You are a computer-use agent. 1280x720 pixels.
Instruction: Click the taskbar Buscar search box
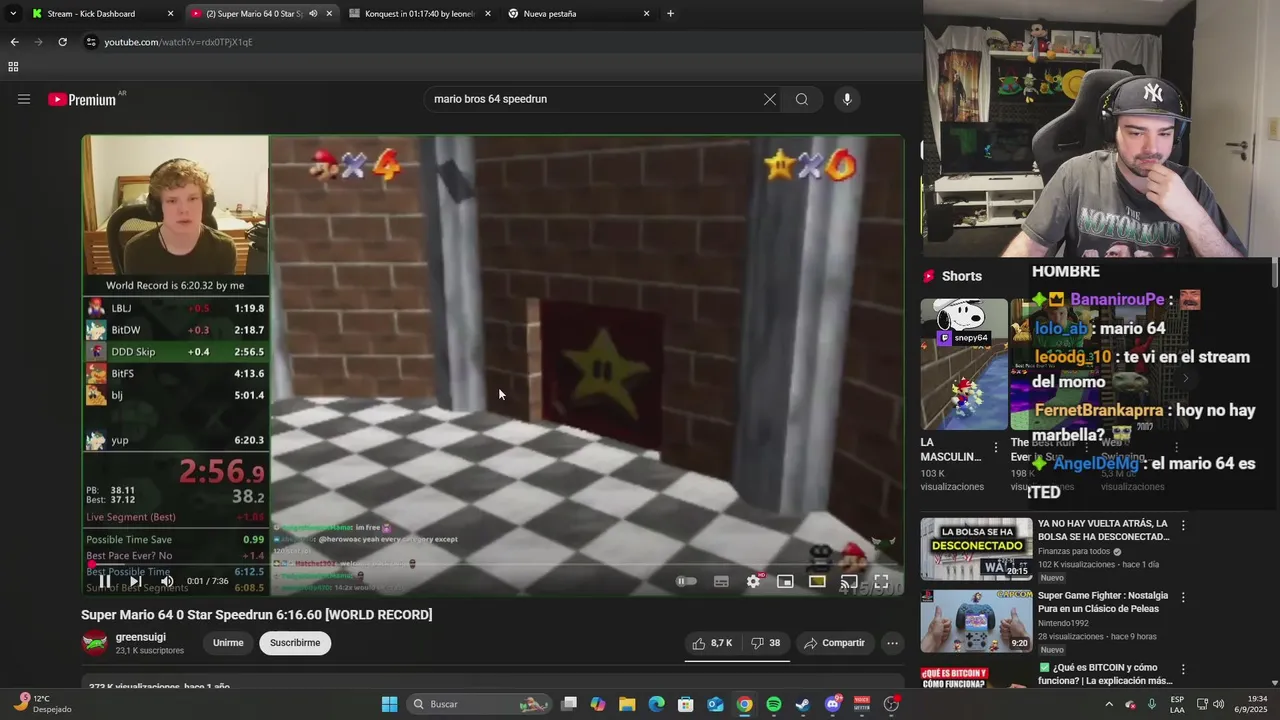click(x=480, y=704)
